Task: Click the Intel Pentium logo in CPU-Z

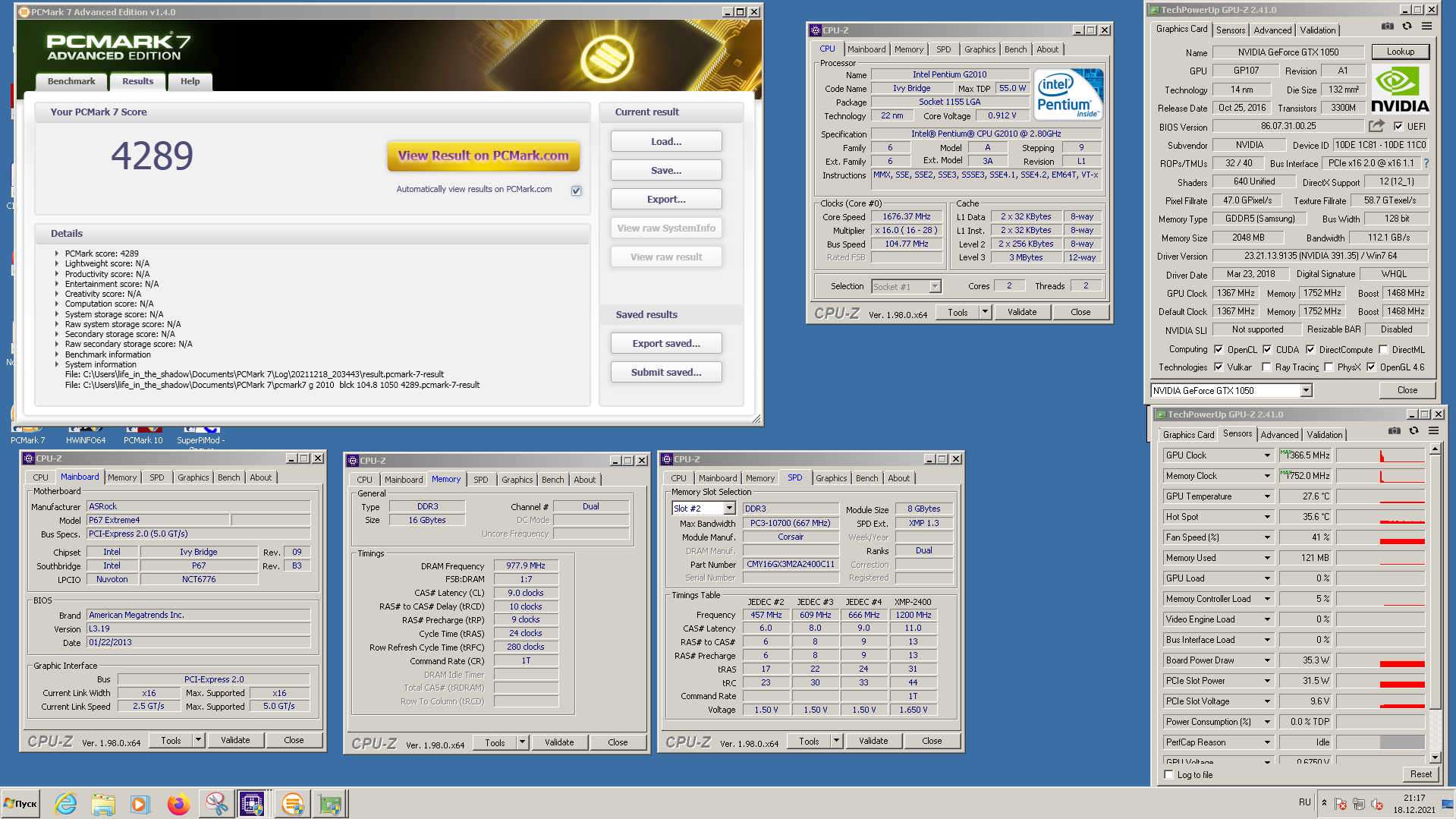Action: [x=1068, y=94]
